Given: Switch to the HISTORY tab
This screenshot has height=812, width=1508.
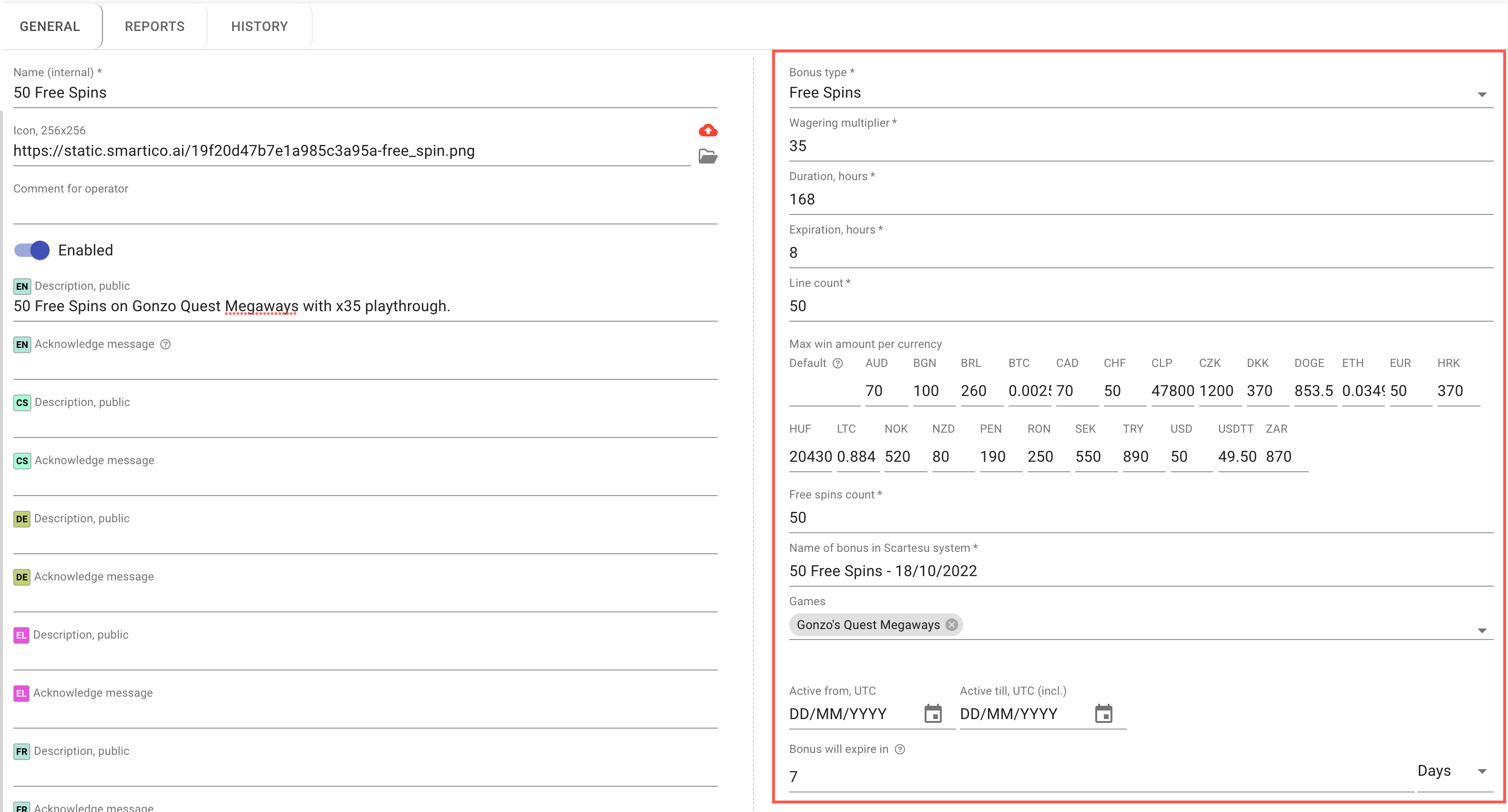Looking at the screenshot, I should pyautogui.click(x=259, y=26).
